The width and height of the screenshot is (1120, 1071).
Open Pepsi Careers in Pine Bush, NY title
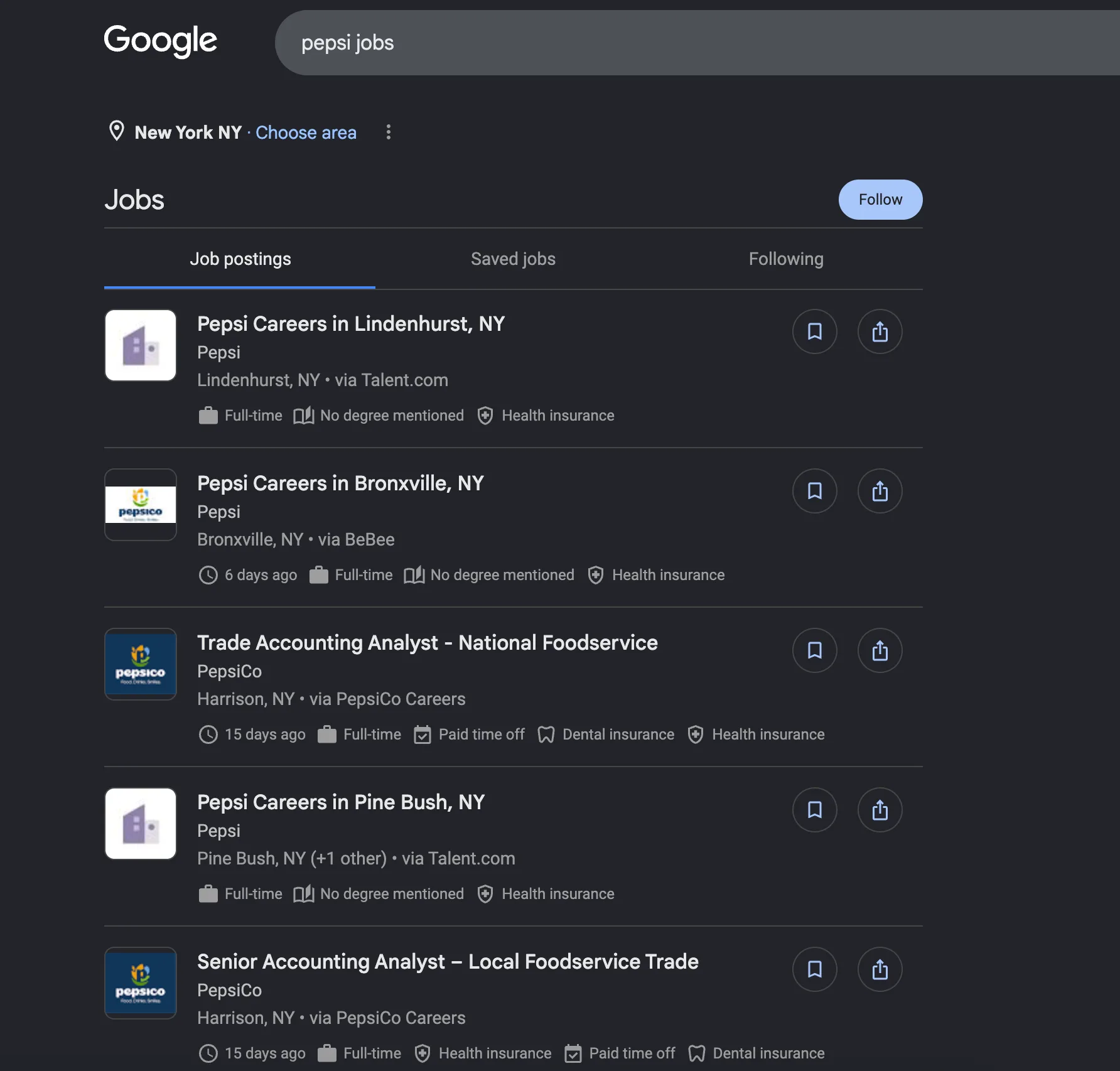point(341,802)
